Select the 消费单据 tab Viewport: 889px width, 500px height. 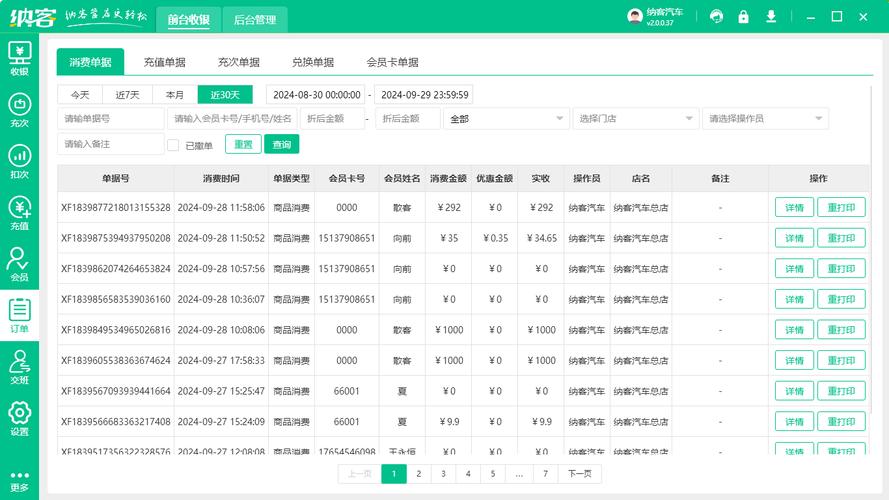click(90, 62)
